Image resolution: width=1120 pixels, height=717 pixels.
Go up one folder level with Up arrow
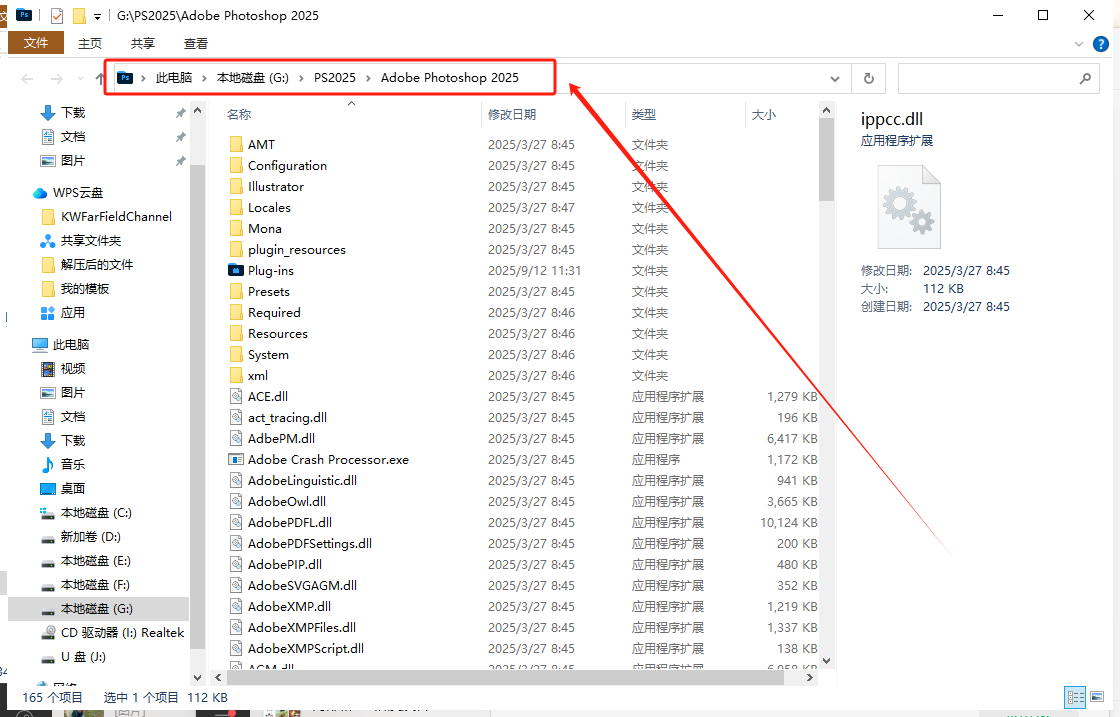tap(99, 78)
